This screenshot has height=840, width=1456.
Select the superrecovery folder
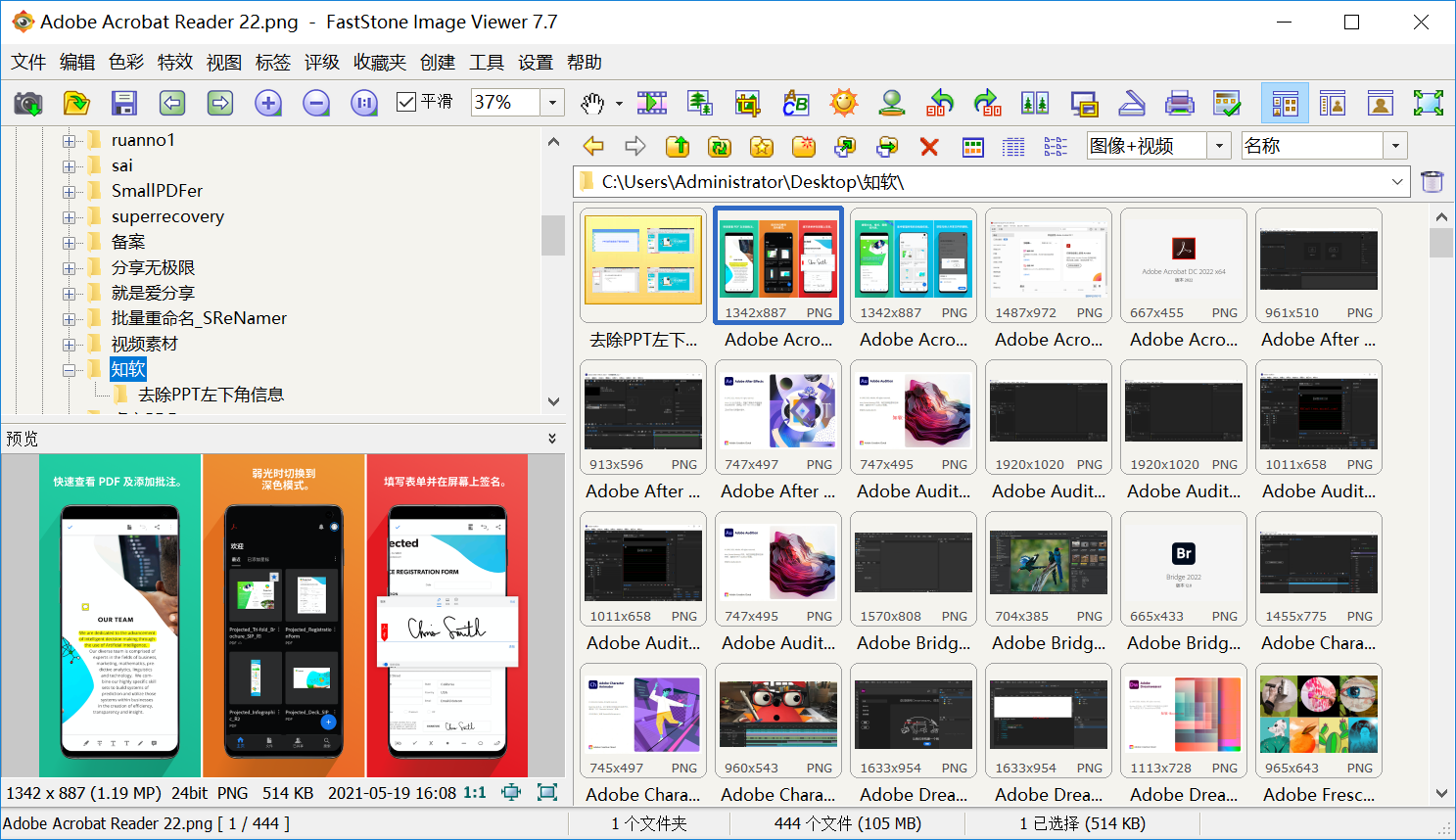click(167, 216)
